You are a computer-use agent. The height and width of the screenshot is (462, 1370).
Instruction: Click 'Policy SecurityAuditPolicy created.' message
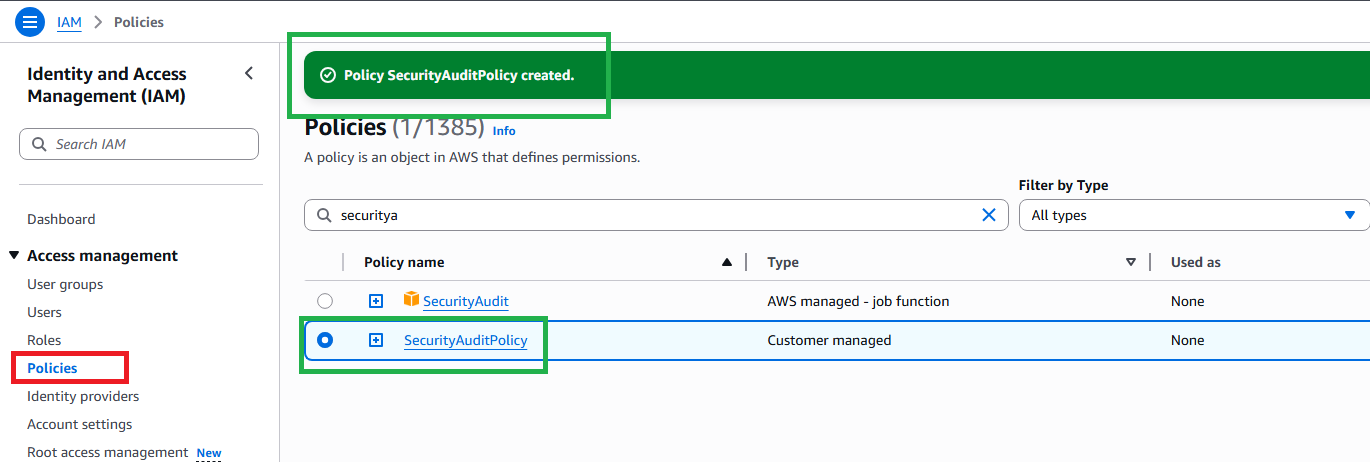(459, 75)
